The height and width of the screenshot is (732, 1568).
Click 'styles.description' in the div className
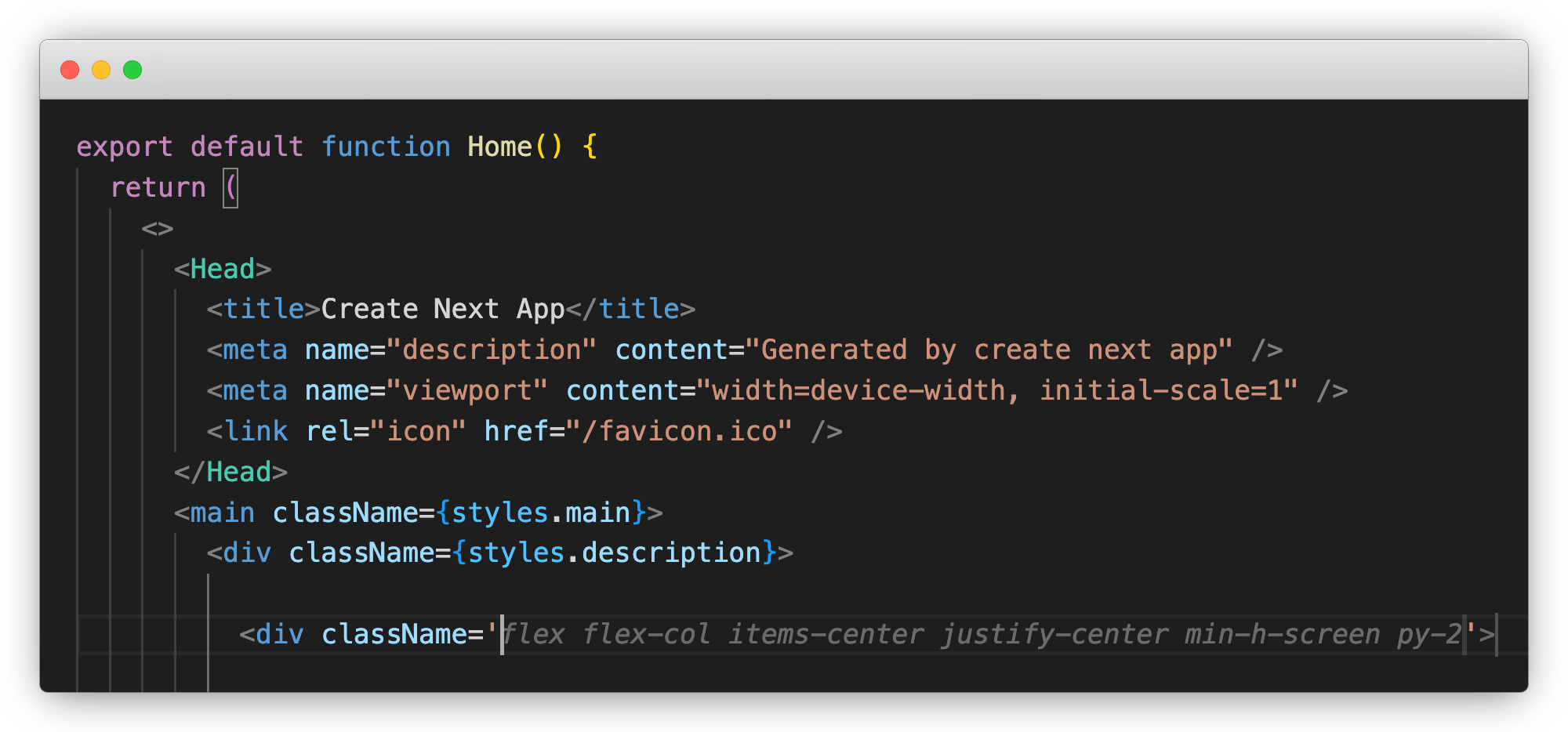pos(614,553)
